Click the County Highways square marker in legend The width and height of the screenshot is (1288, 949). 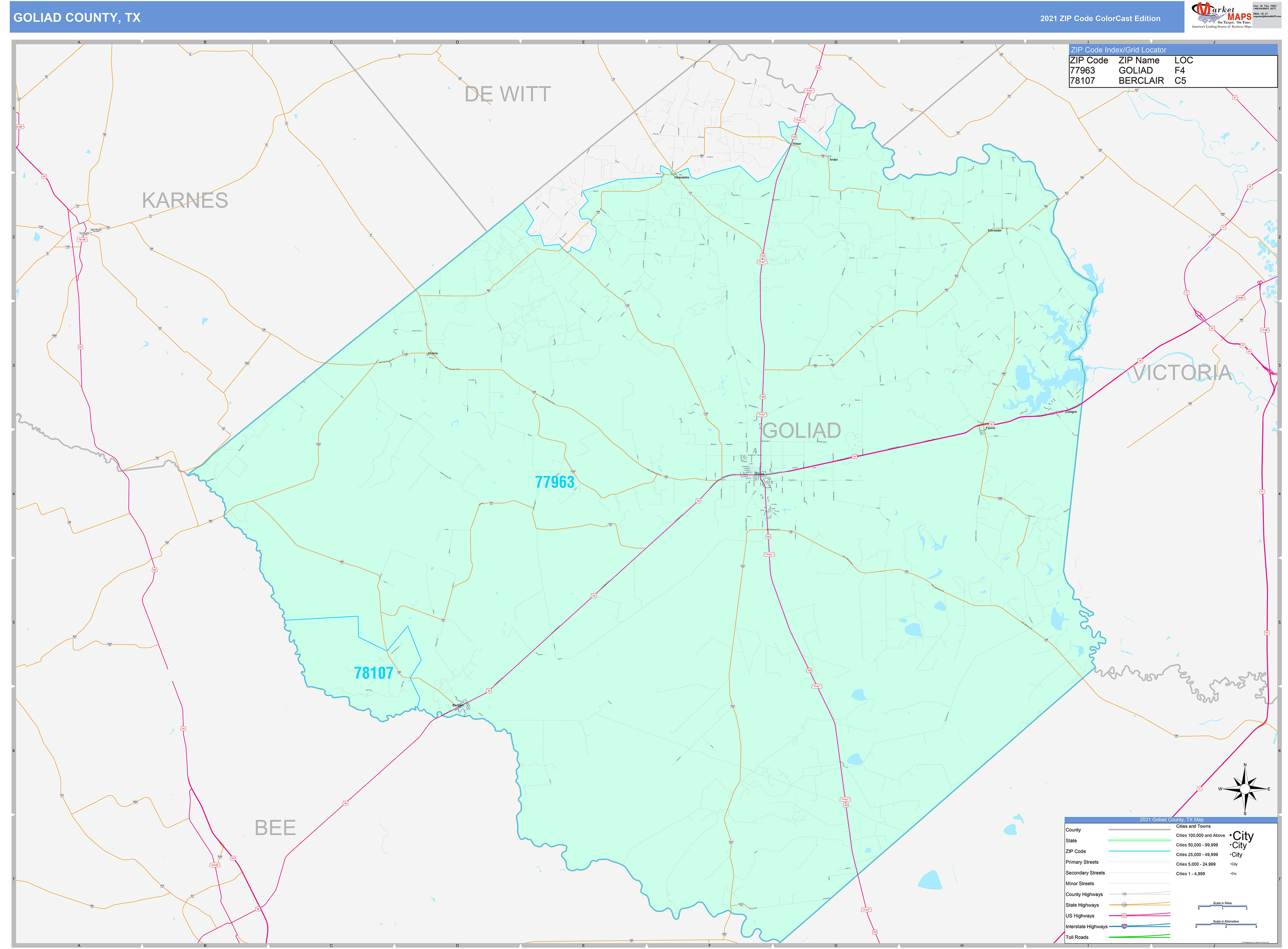pyautogui.click(x=1124, y=894)
